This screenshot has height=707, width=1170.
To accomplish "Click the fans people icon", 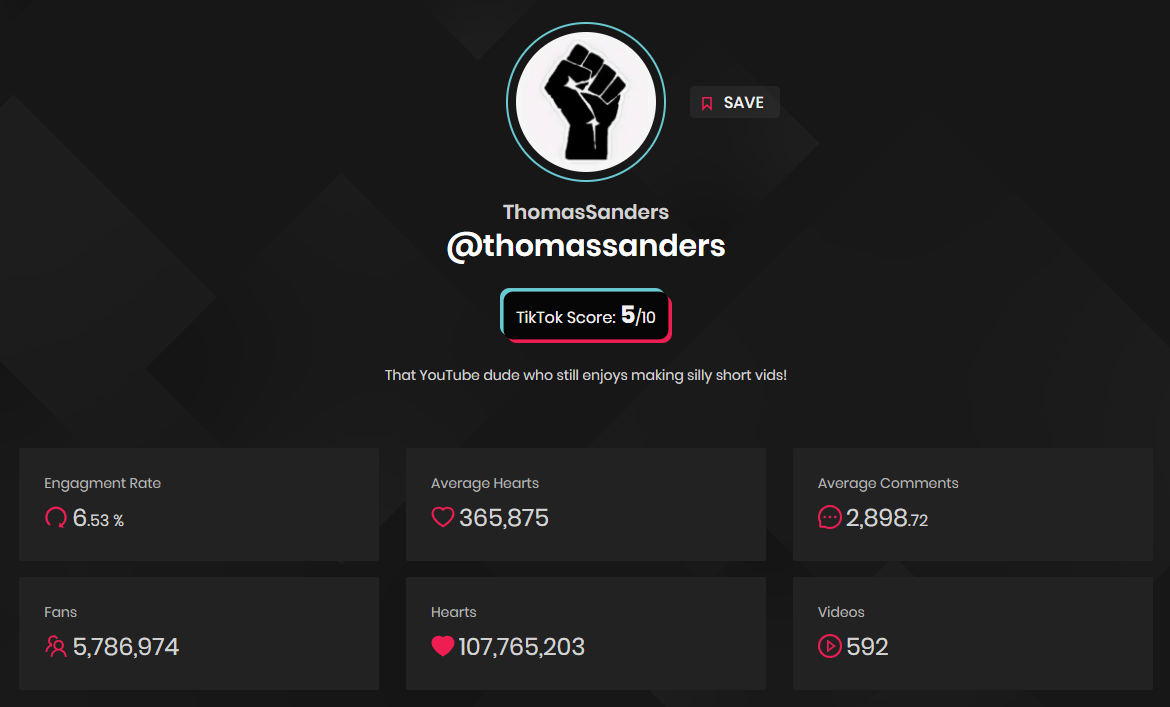I will (56, 646).
